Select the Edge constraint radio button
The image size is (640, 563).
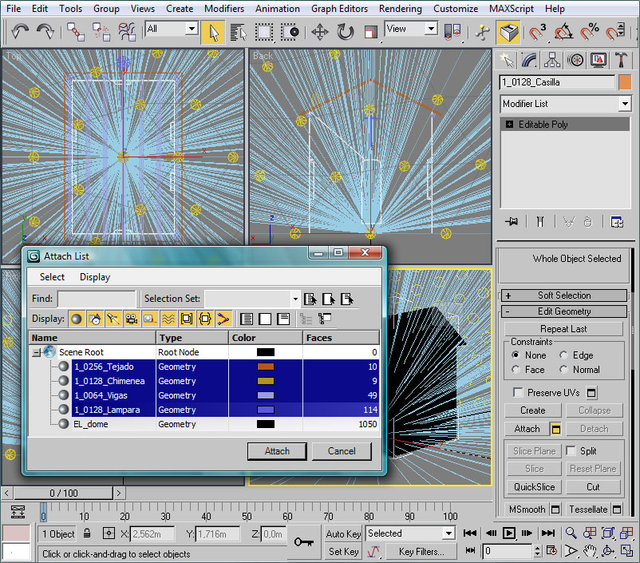564,355
